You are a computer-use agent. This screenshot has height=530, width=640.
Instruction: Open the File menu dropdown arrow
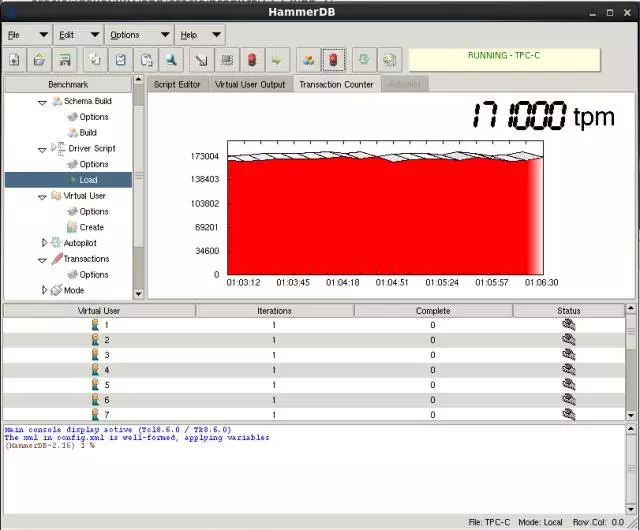click(x=43, y=35)
